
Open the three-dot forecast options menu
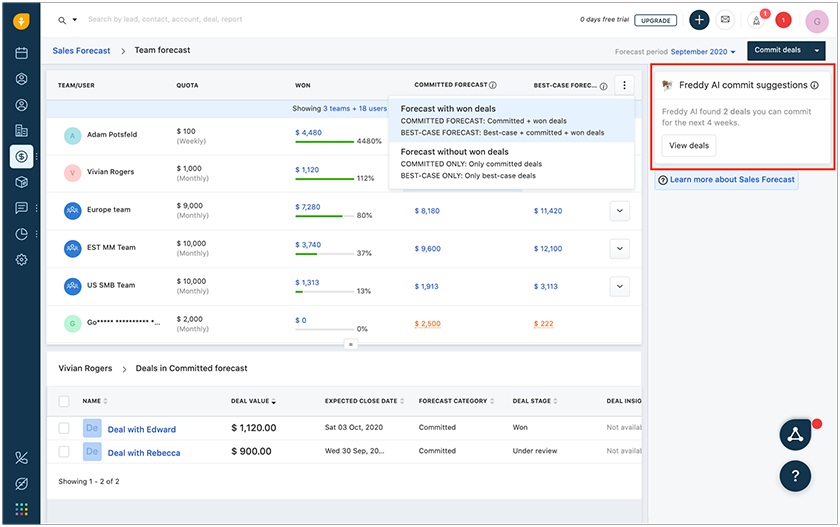coord(624,85)
